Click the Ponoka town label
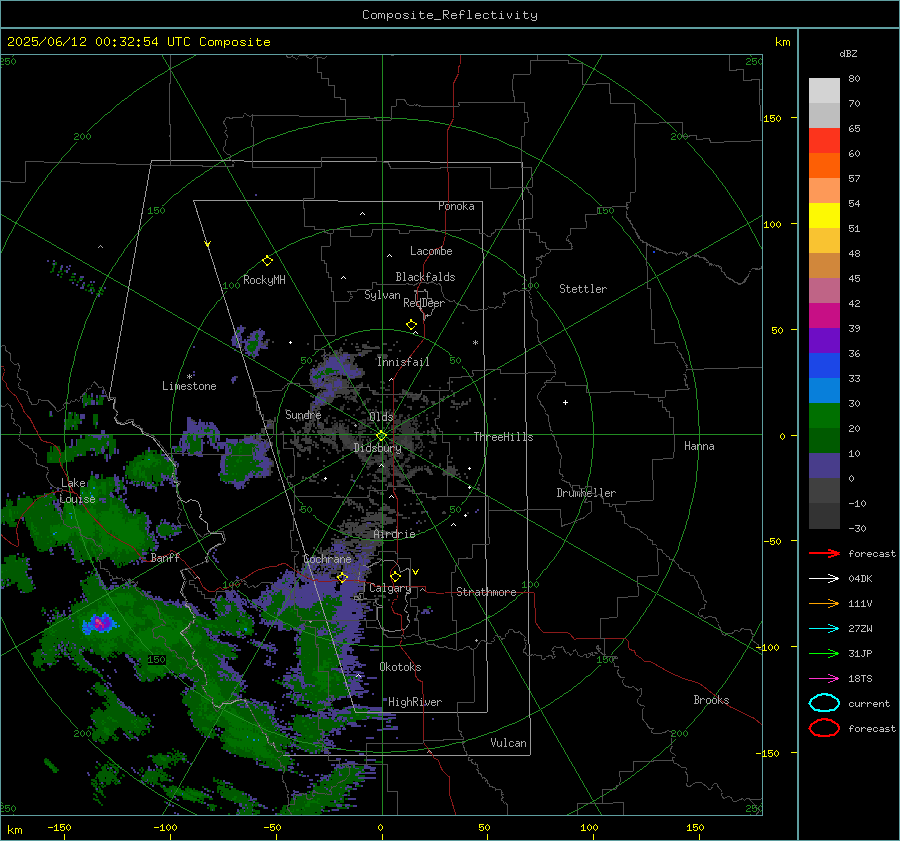 [x=456, y=206]
